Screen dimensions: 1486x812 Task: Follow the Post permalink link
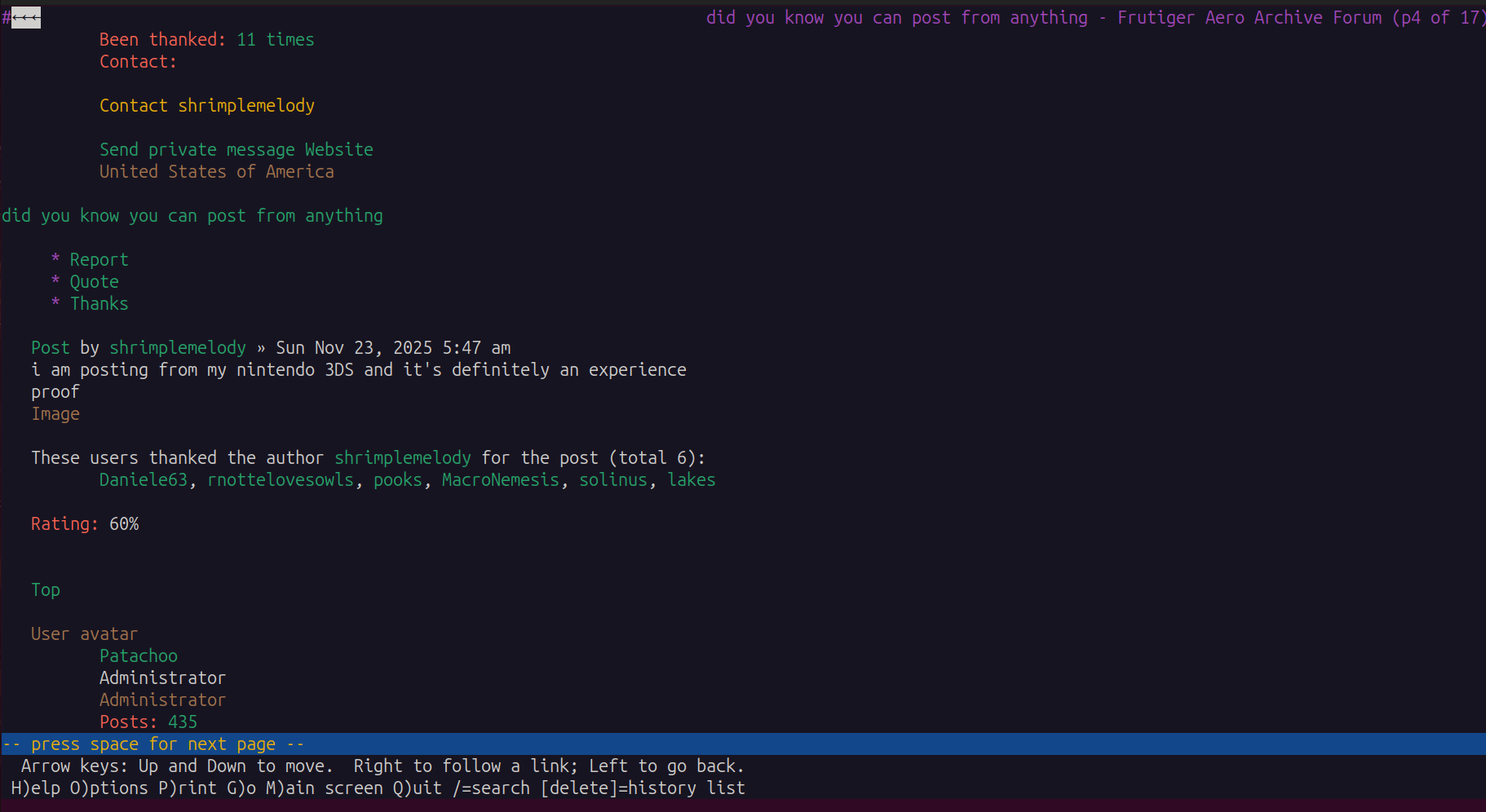click(50, 348)
